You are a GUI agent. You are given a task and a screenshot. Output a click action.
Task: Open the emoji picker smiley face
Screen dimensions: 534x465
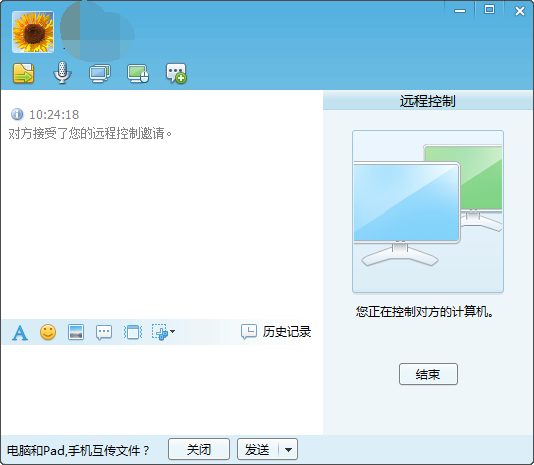coord(48,332)
